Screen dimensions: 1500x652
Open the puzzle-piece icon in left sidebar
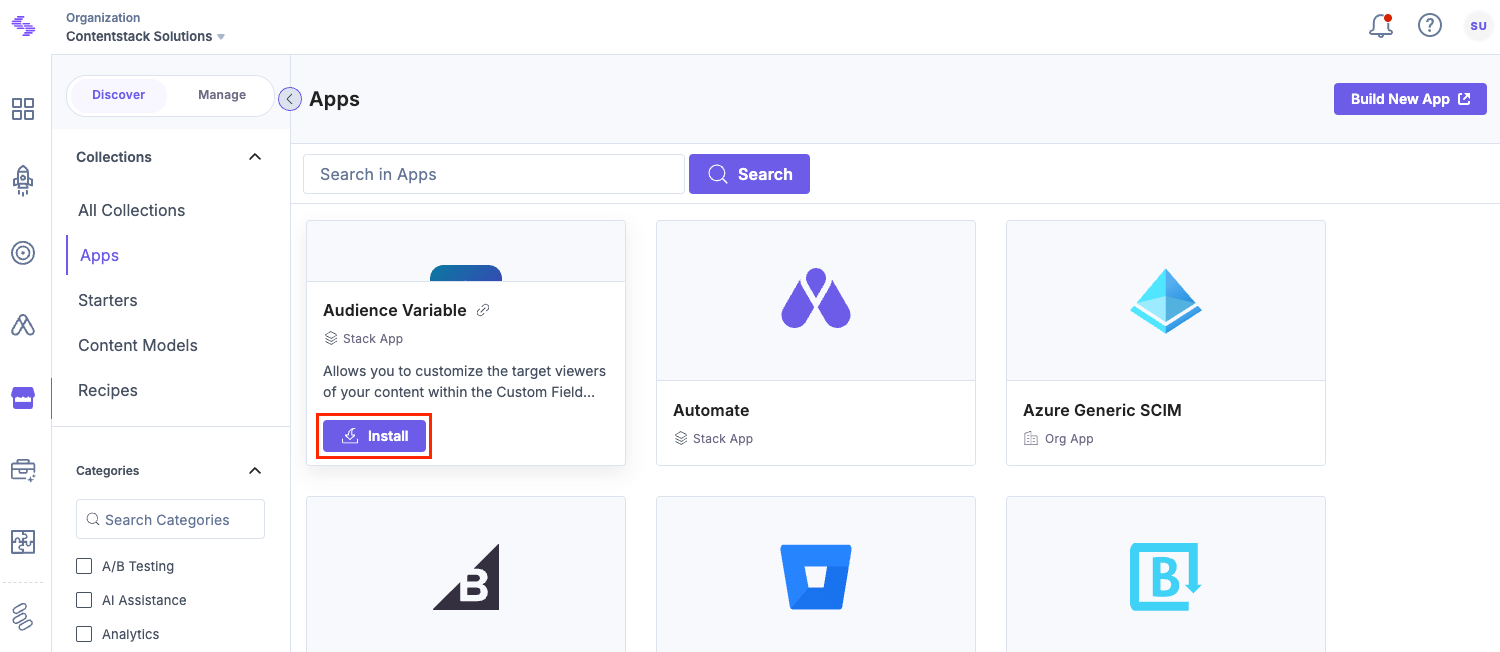(23, 542)
